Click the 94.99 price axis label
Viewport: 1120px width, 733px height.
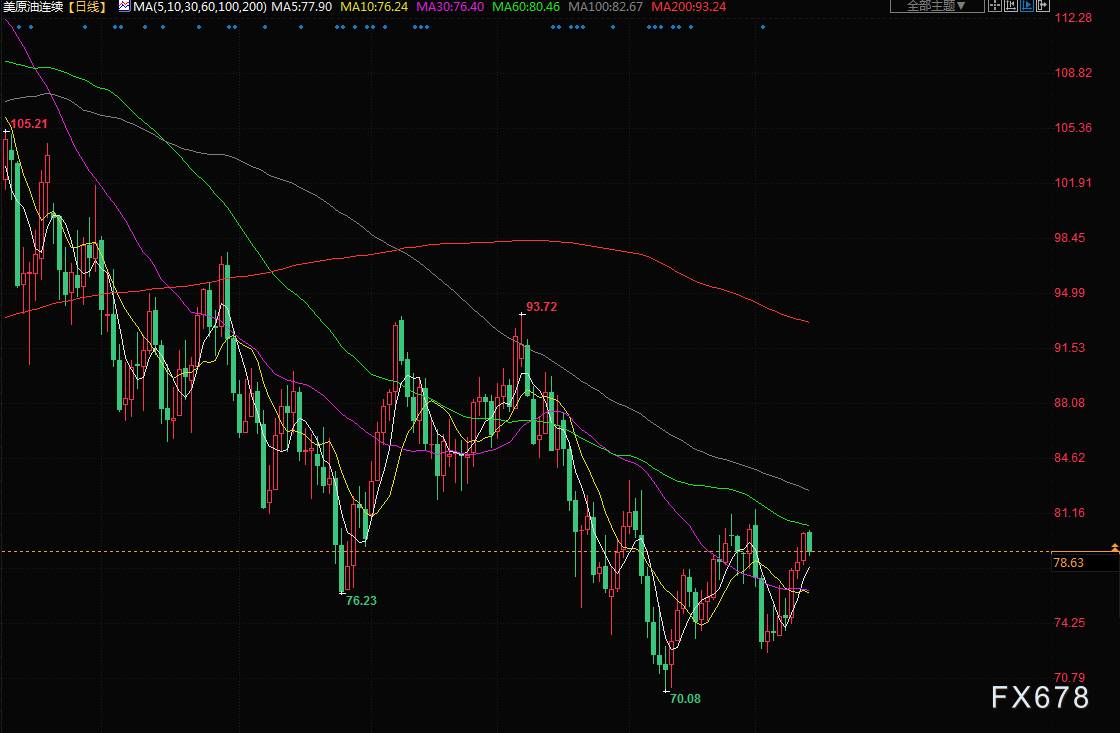pos(1069,293)
